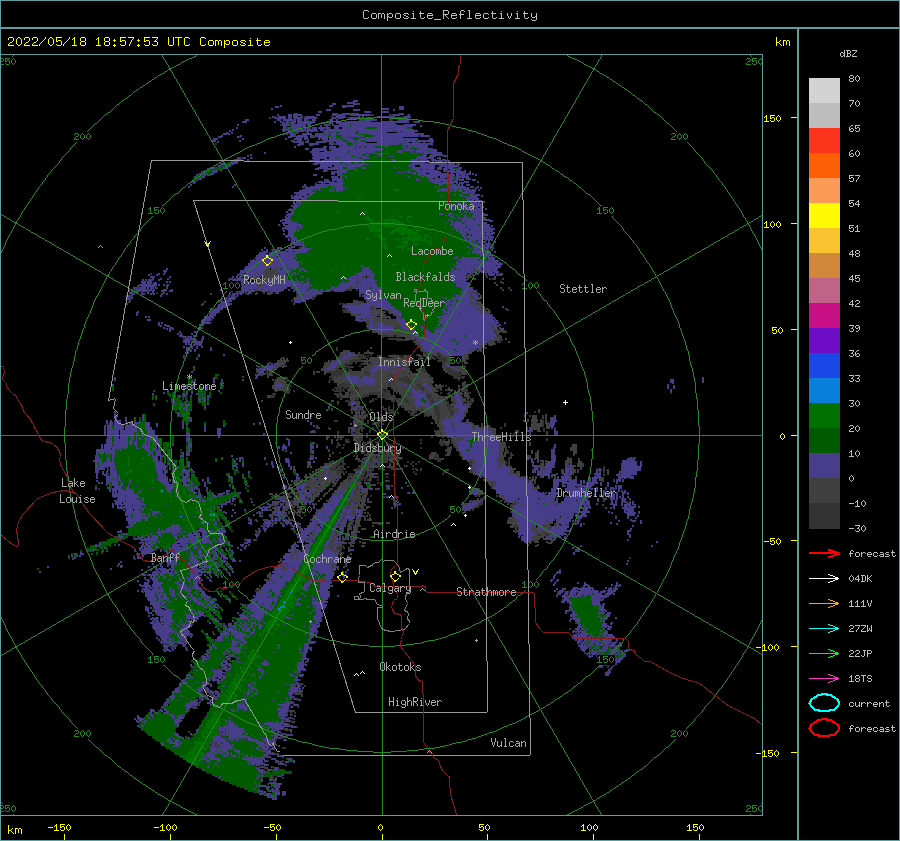This screenshot has height=841, width=900.
Task: Pick the bright green 20–30 dBZ swatch
Action: [824, 416]
